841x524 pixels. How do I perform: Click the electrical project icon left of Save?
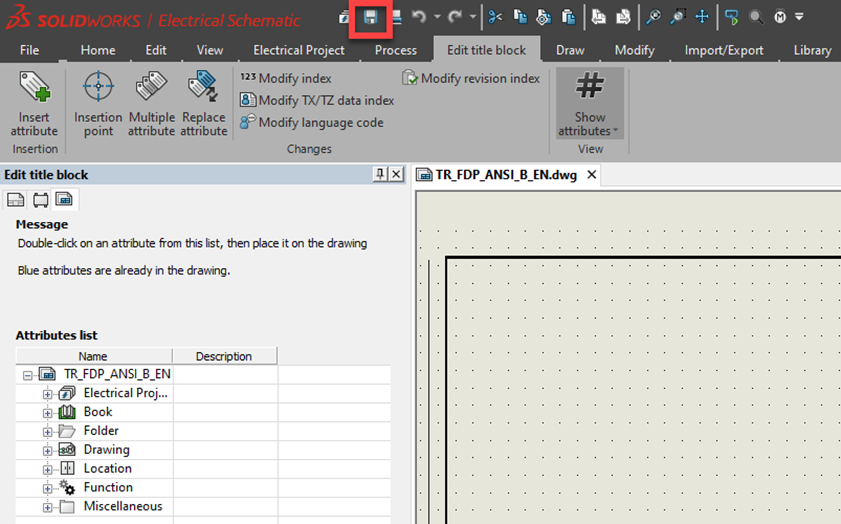(x=344, y=18)
